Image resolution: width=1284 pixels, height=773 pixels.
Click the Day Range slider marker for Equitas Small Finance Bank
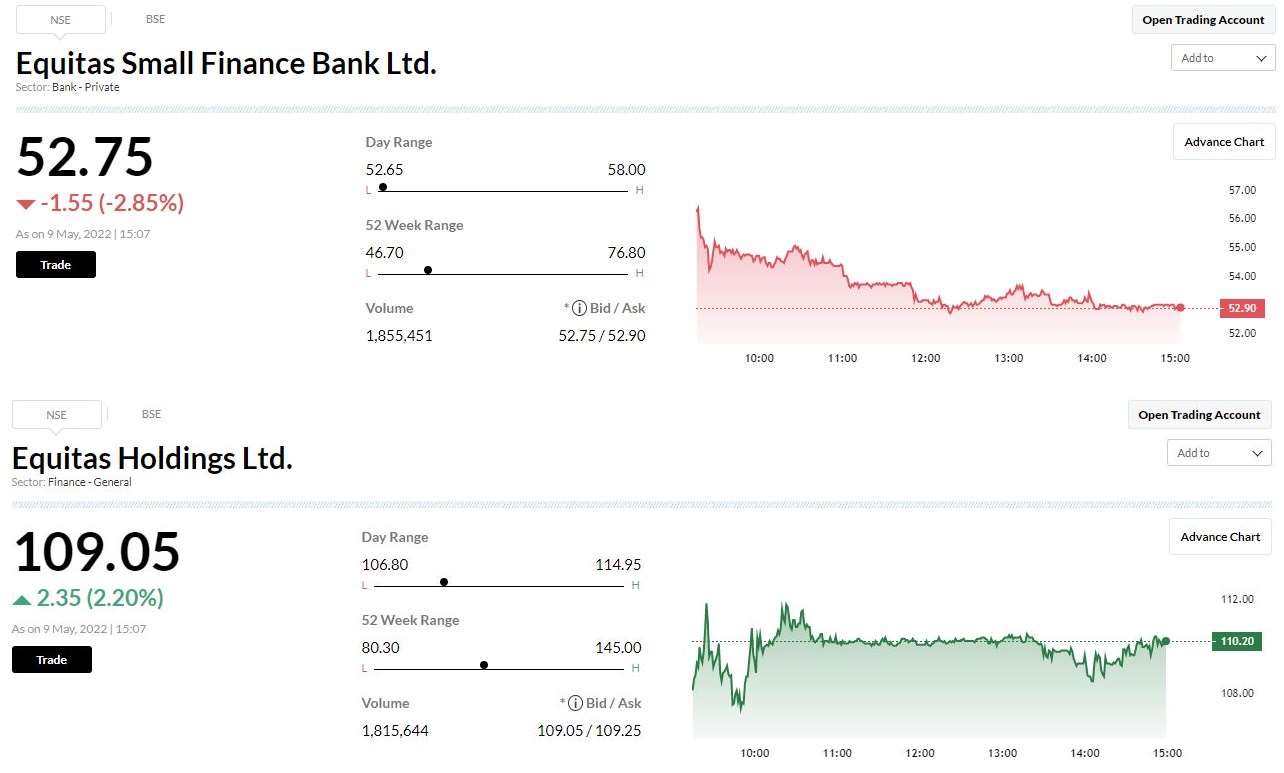pyautogui.click(x=382, y=187)
